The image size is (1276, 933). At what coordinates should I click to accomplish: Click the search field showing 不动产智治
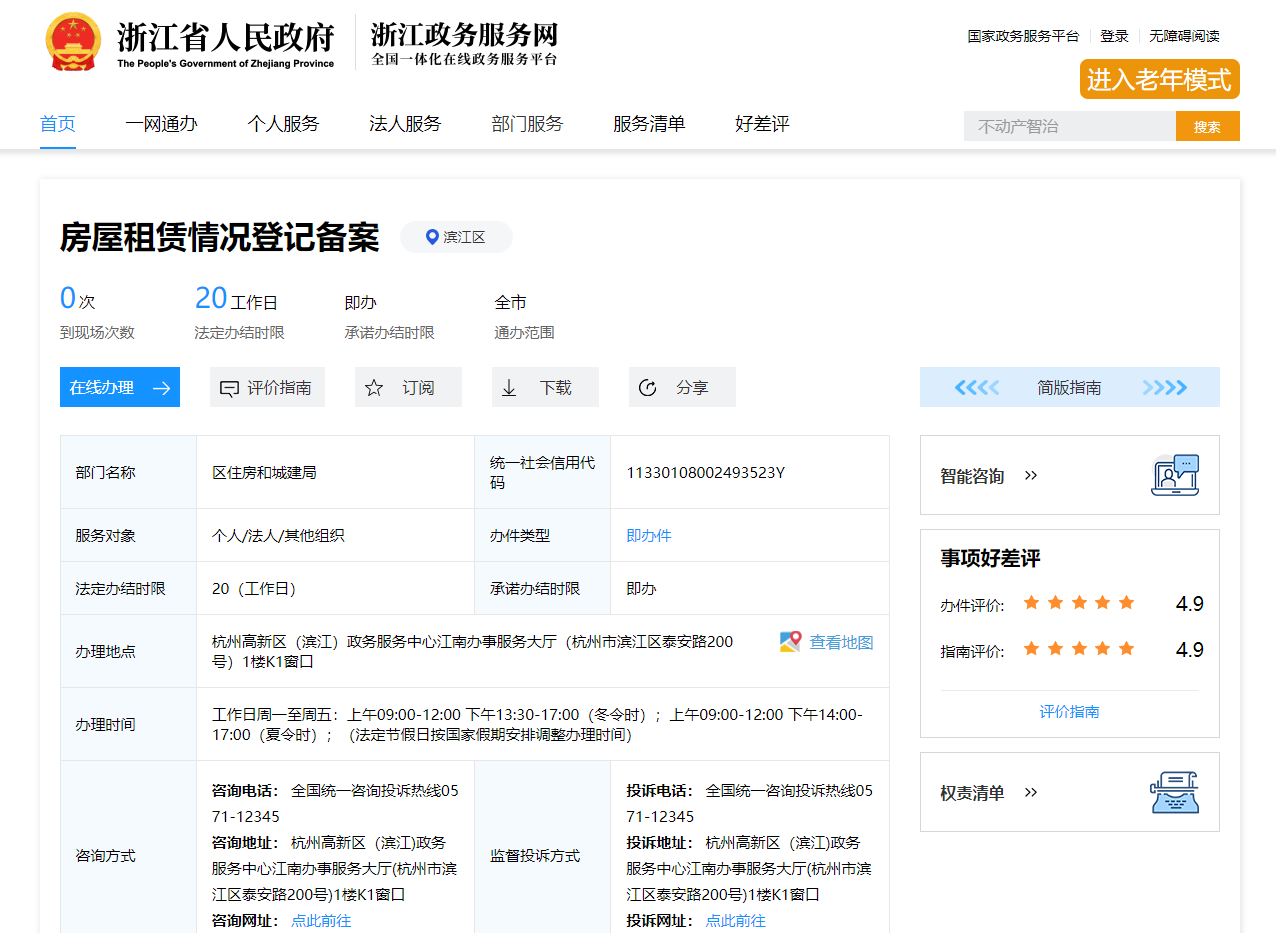[x=1069, y=127]
